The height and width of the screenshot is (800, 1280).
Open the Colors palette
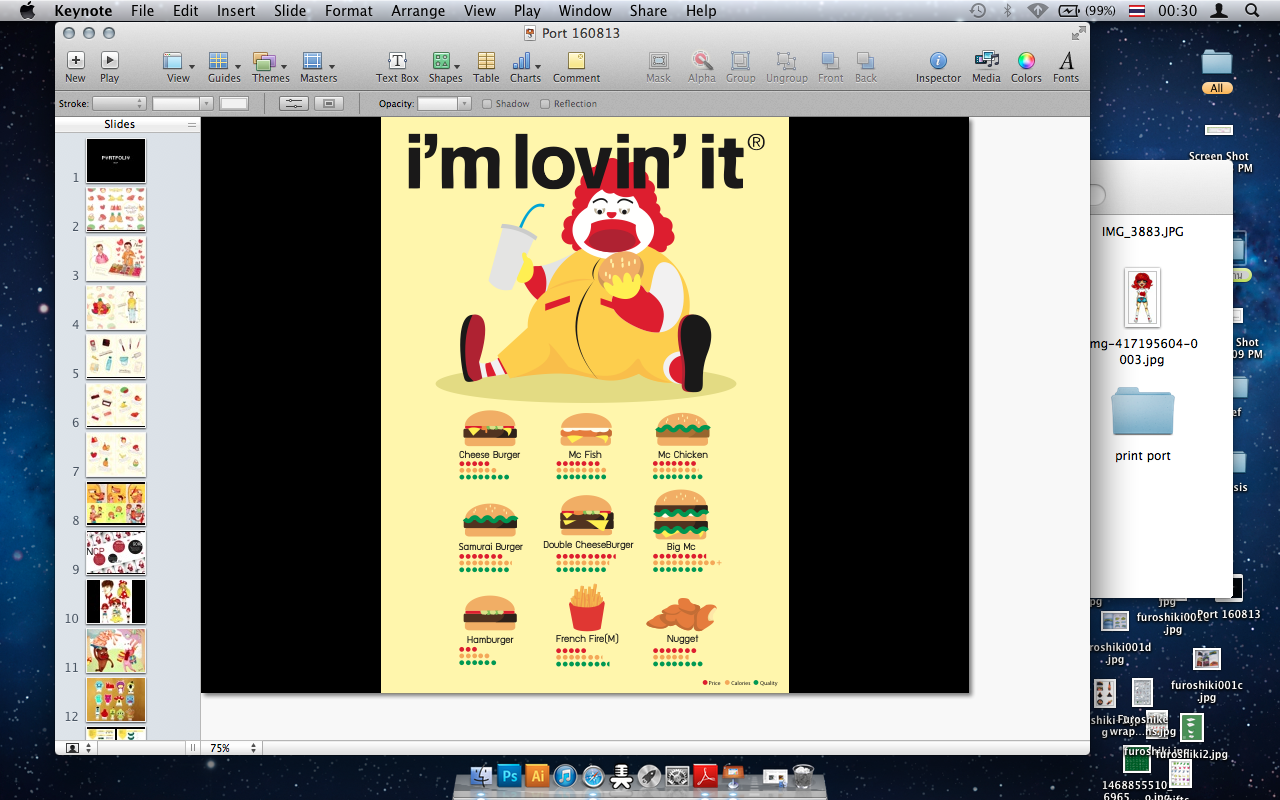click(1026, 67)
